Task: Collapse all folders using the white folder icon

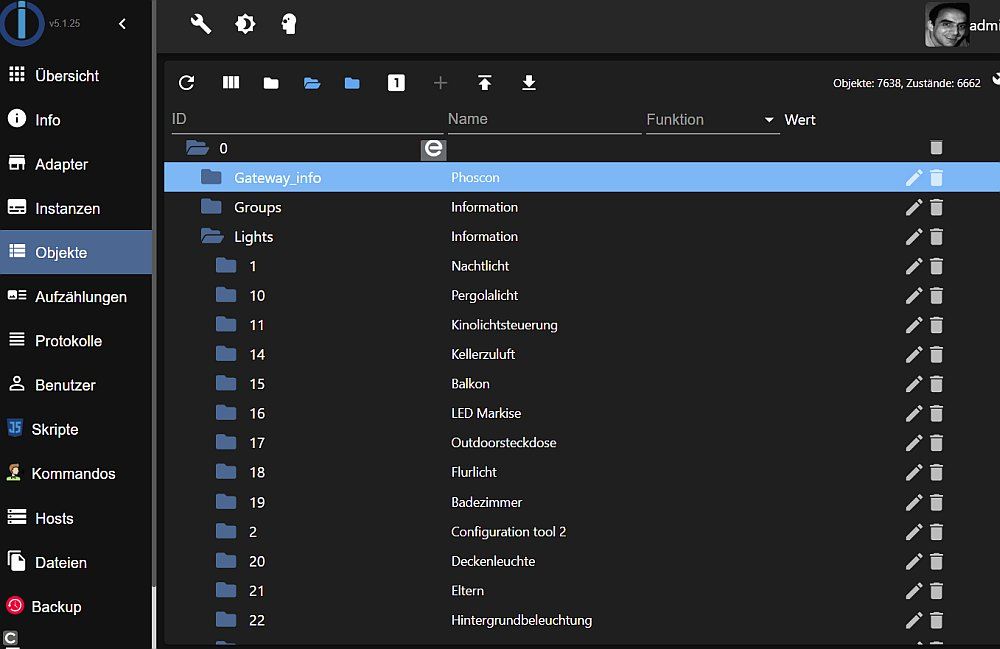Action: click(x=271, y=83)
